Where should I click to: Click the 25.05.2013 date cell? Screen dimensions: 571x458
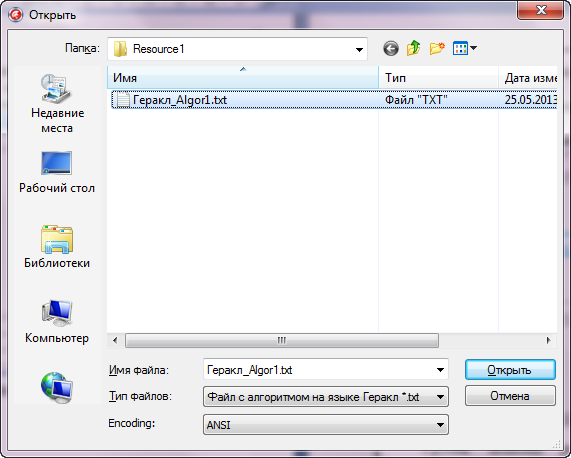(x=531, y=100)
